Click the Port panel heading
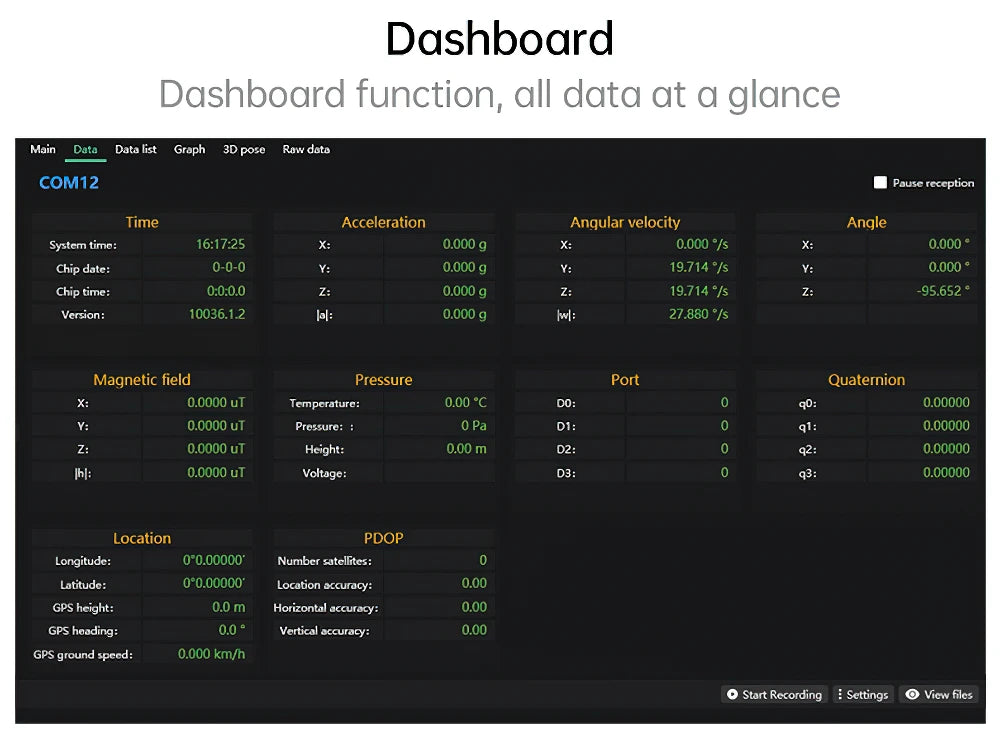The height and width of the screenshot is (735, 1000). coord(625,380)
